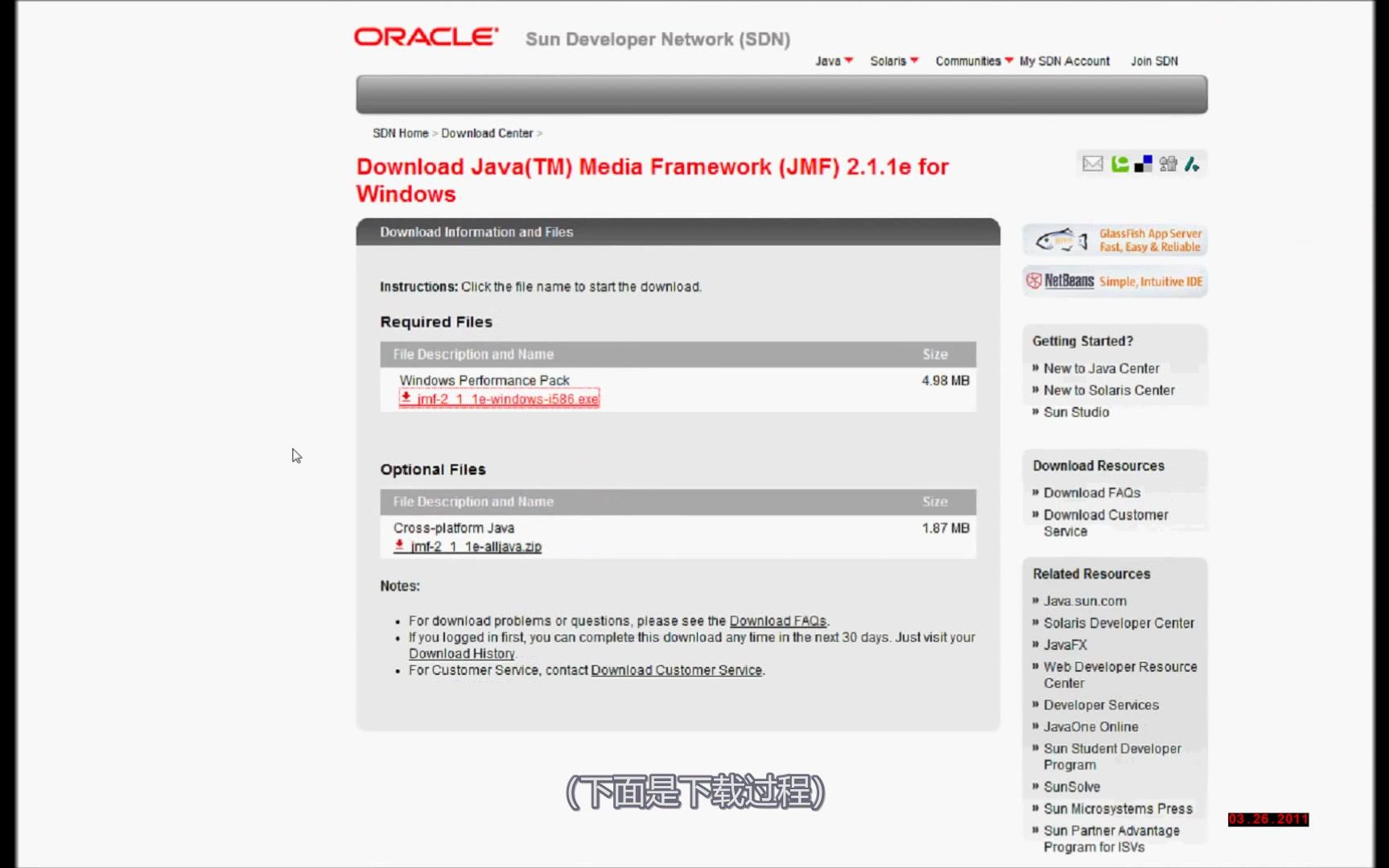Click the Required Files heading

436,322
